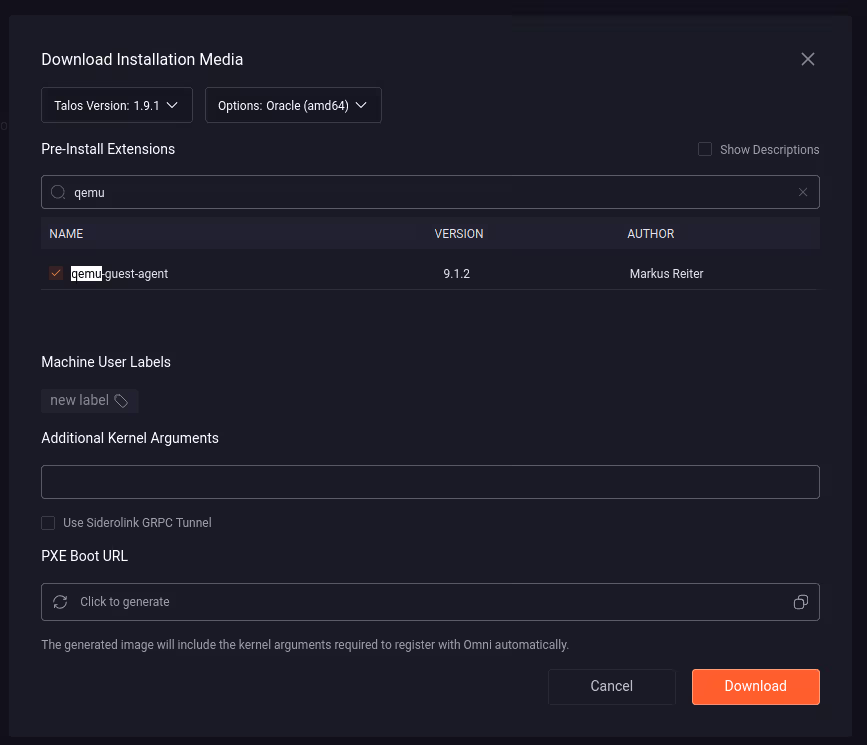
Task: Clear the qemu search text
Action: [802, 192]
